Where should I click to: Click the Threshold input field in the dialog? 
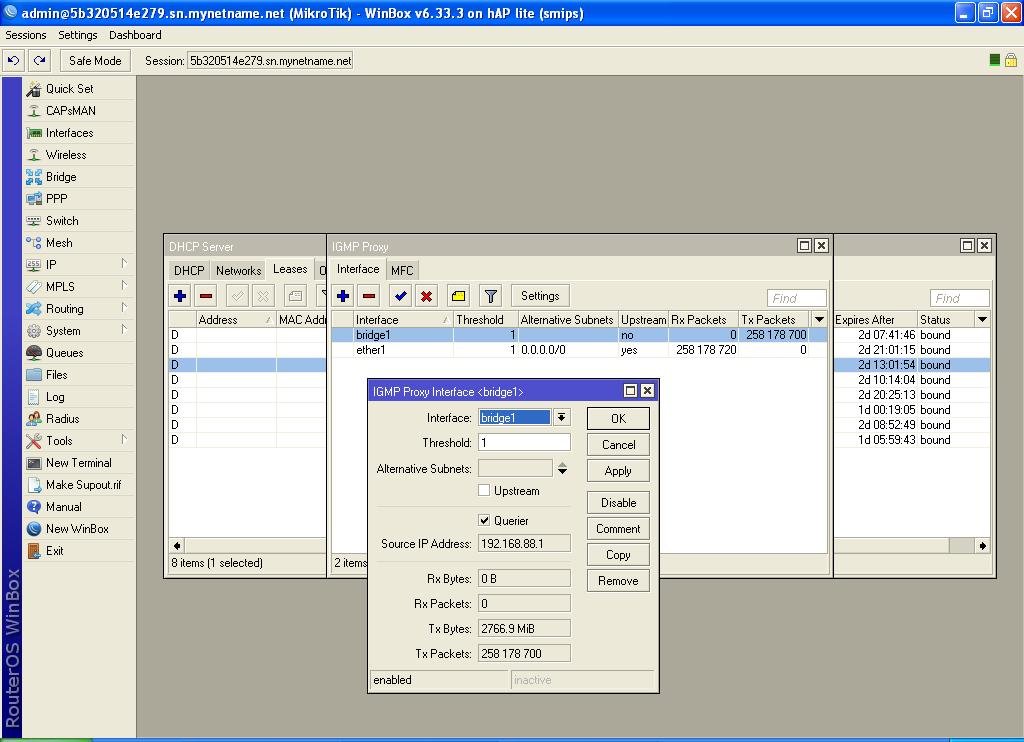(524, 442)
